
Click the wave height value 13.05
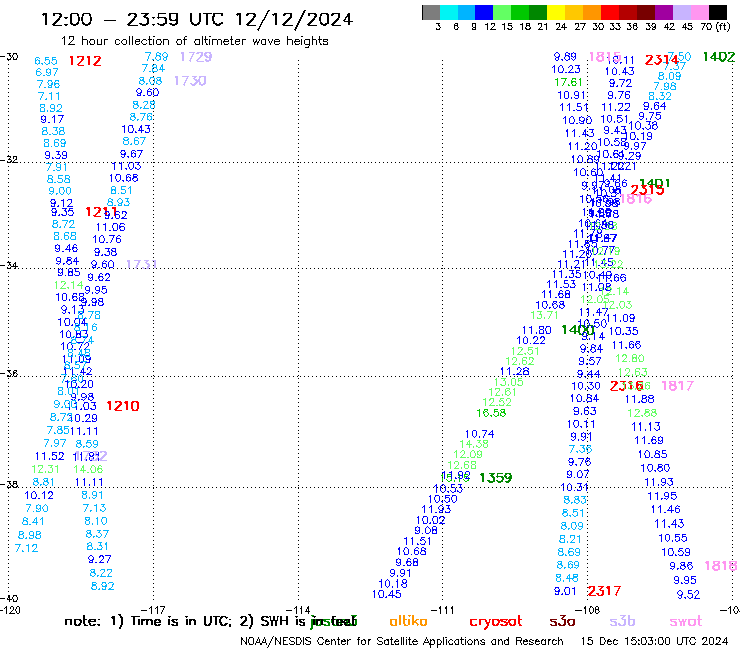coord(509,382)
